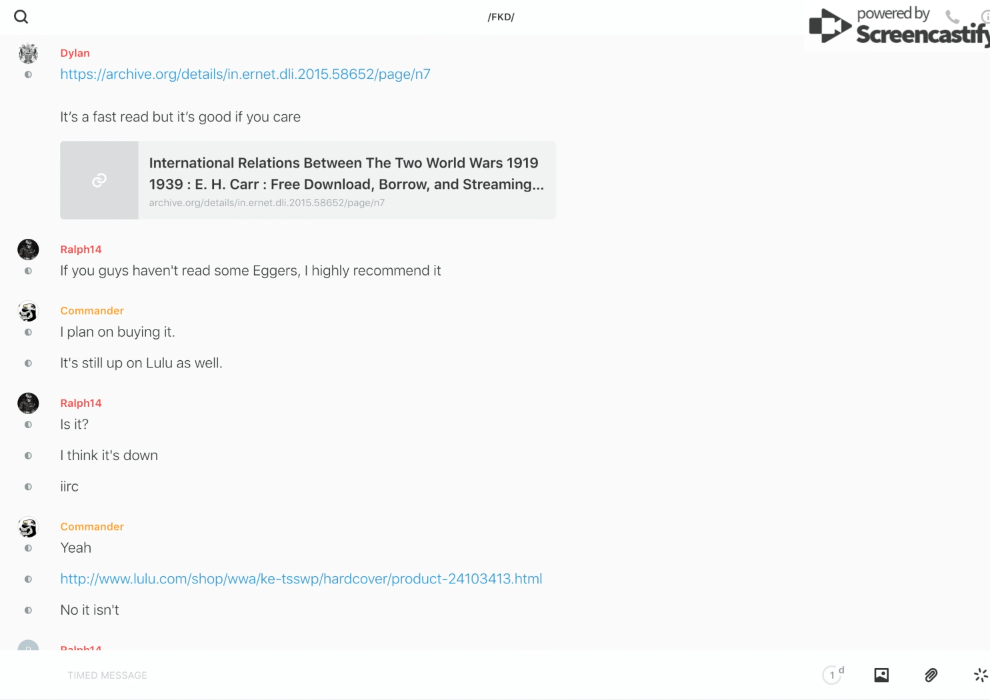Image resolution: width=990 pixels, height=700 pixels.
Task: Open Dylan's avatar
Action: [x=28, y=54]
